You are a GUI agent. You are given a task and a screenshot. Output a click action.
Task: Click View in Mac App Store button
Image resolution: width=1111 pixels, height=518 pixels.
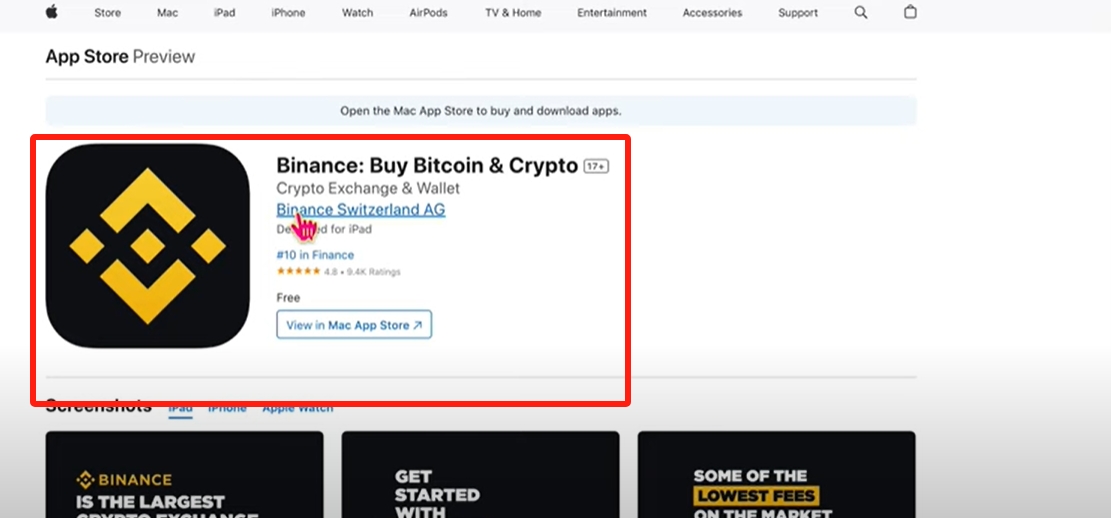(354, 325)
